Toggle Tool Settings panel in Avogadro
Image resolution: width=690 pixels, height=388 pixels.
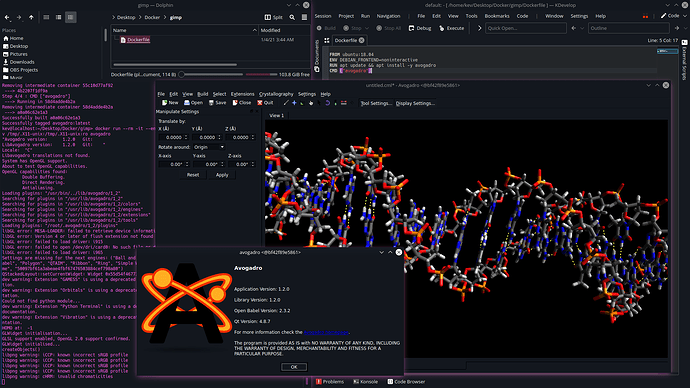(376, 103)
